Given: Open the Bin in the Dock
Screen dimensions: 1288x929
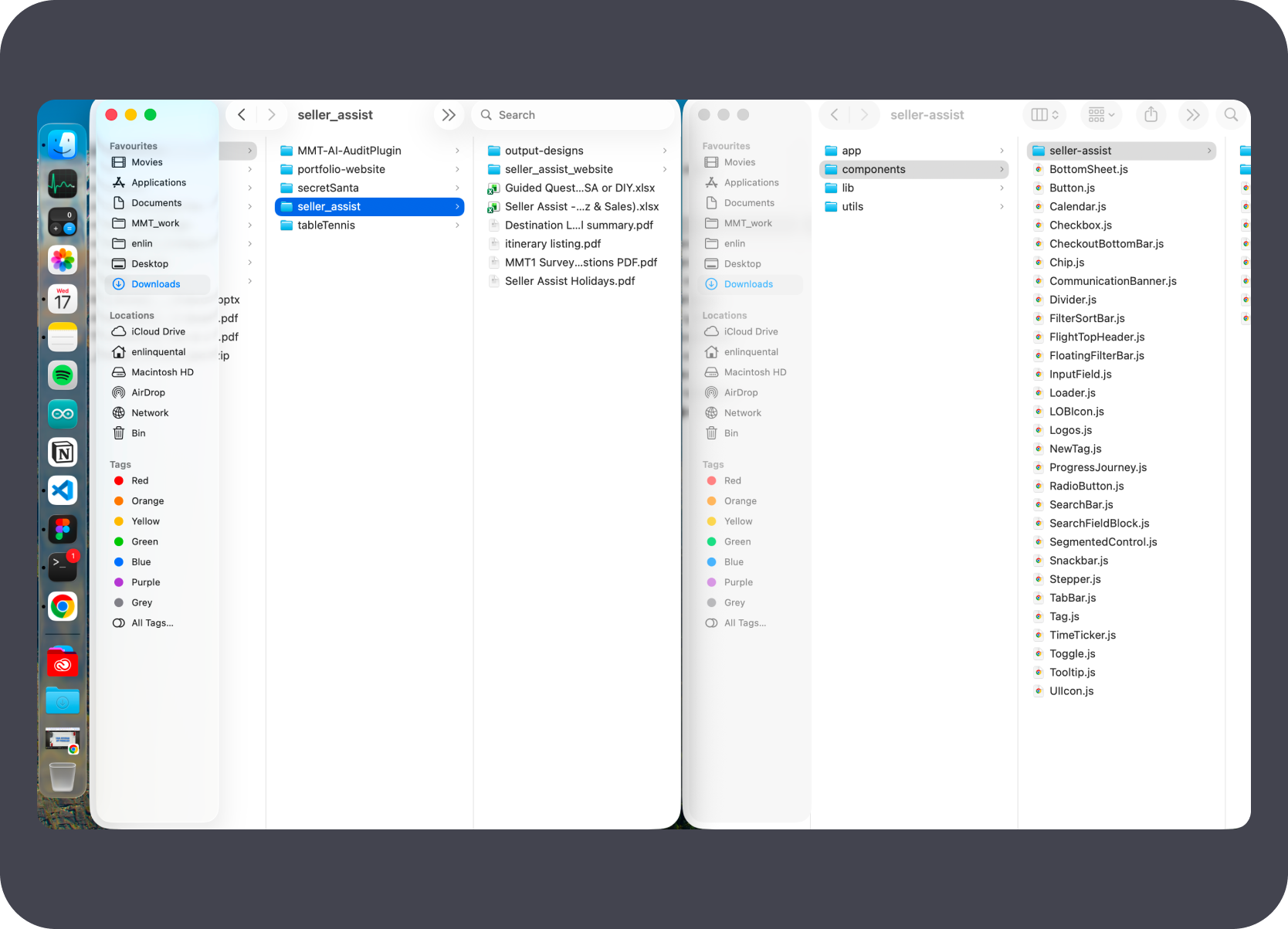Looking at the screenshot, I should pos(63,777).
